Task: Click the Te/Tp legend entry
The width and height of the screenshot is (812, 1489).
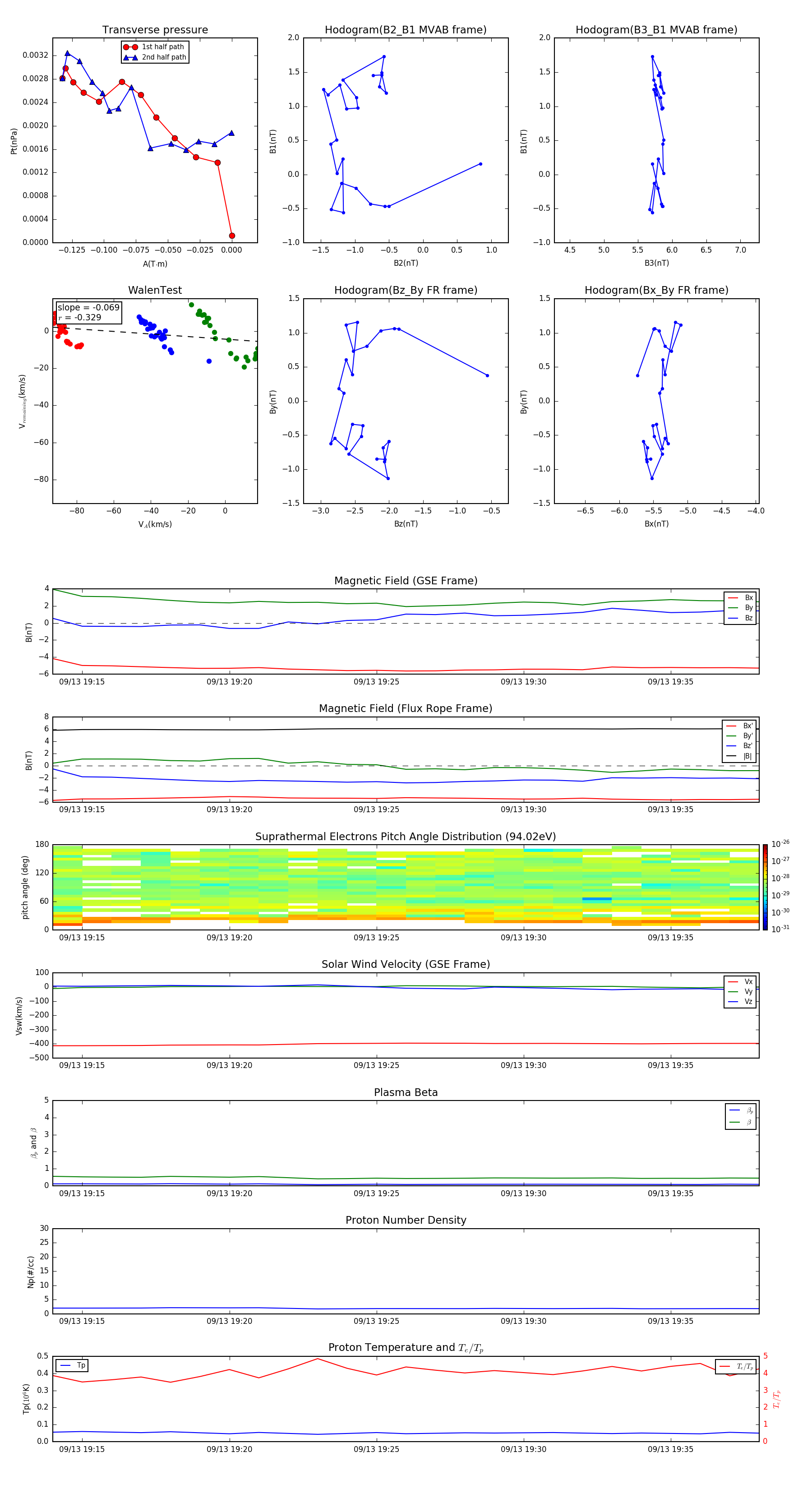Action: (x=736, y=1366)
